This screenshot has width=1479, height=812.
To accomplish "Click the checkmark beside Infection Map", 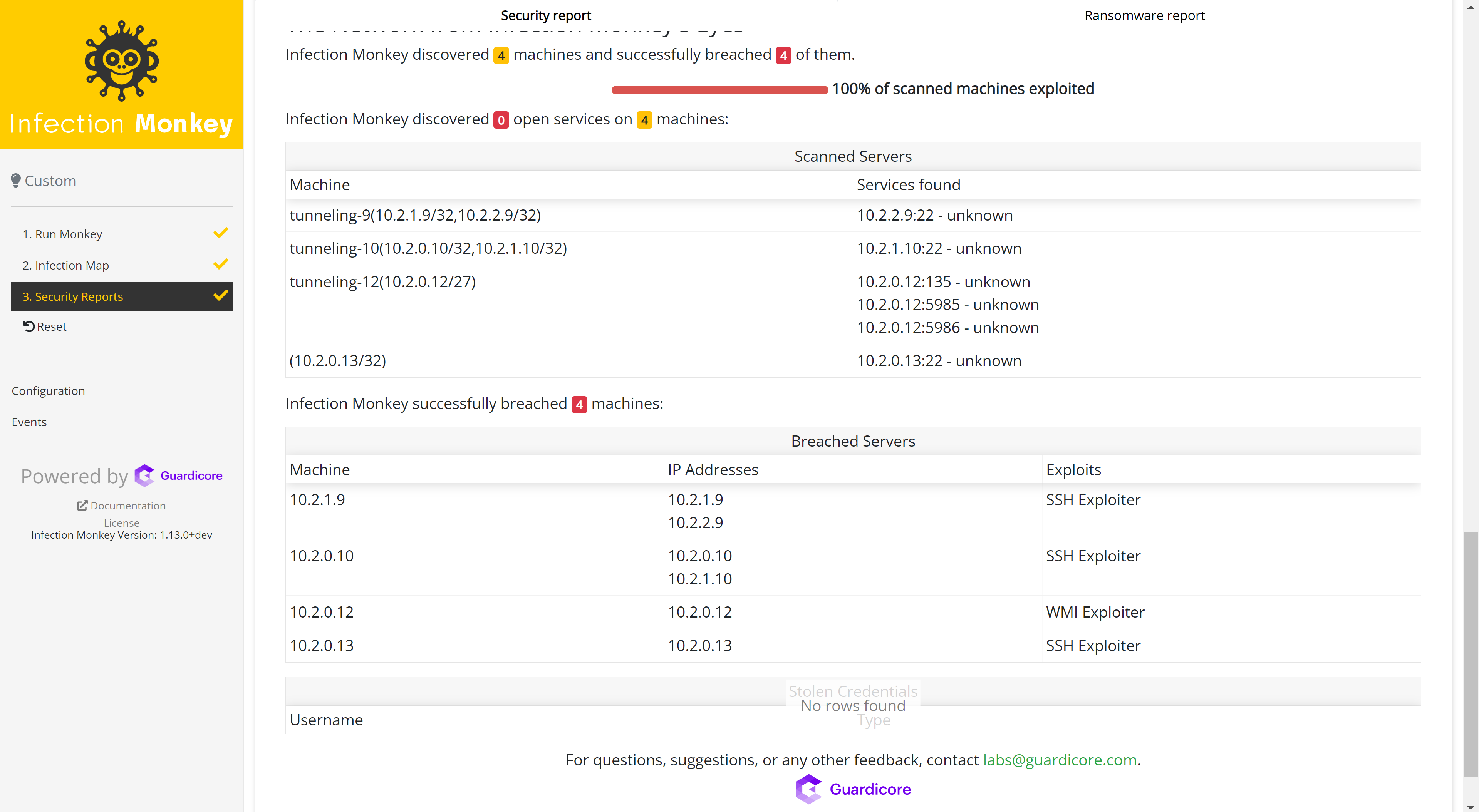I will coord(220,264).
